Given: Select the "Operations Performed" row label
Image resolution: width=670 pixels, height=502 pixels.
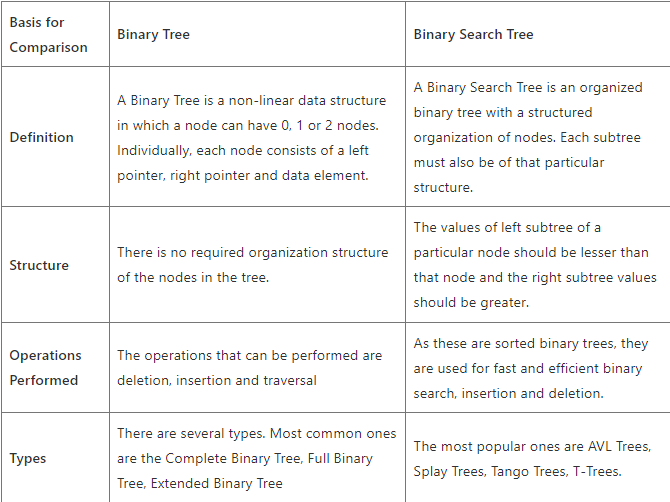Looking at the screenshot, I should point(46,367).
